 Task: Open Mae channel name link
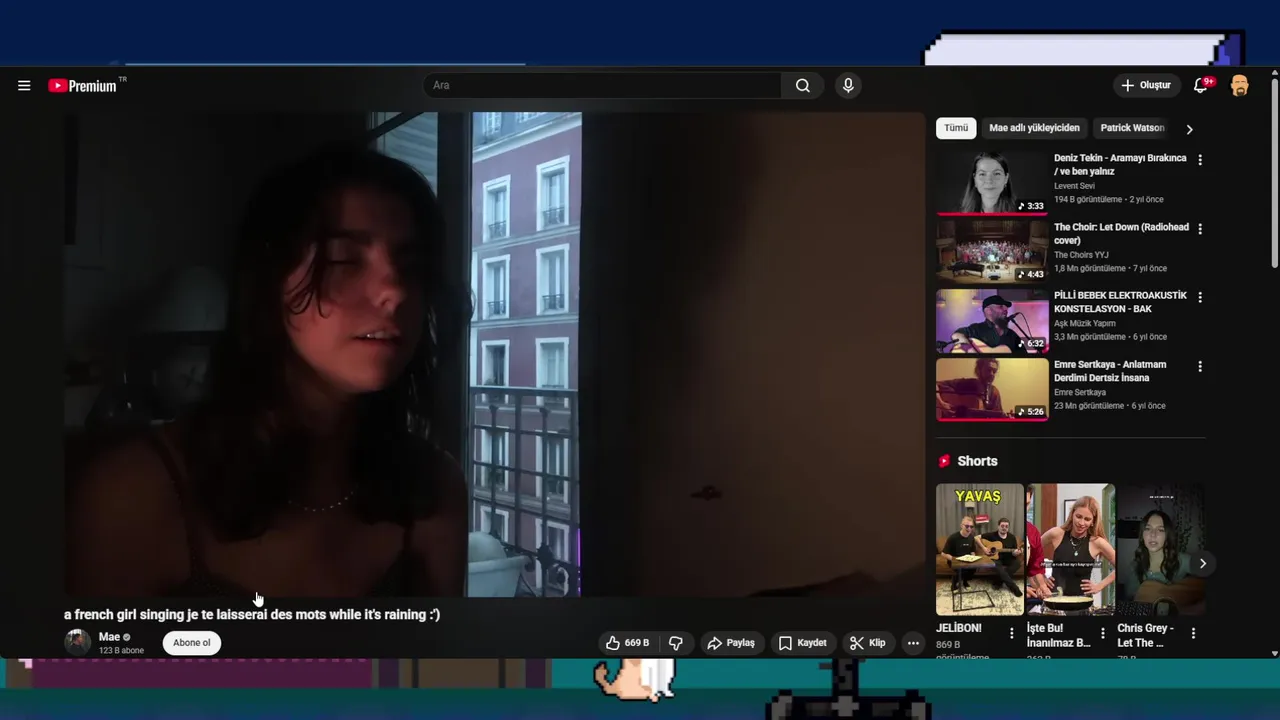click(109, 637)
